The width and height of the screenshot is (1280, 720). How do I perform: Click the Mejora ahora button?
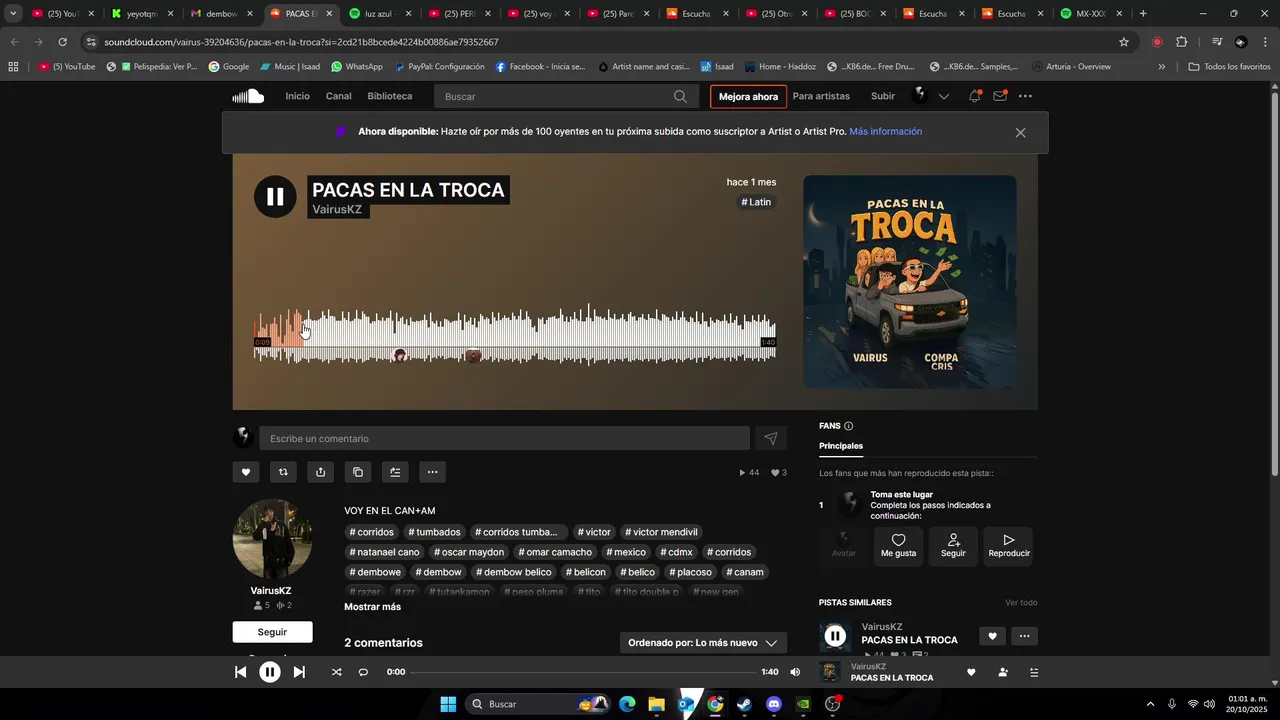click(x=748, y=97)
